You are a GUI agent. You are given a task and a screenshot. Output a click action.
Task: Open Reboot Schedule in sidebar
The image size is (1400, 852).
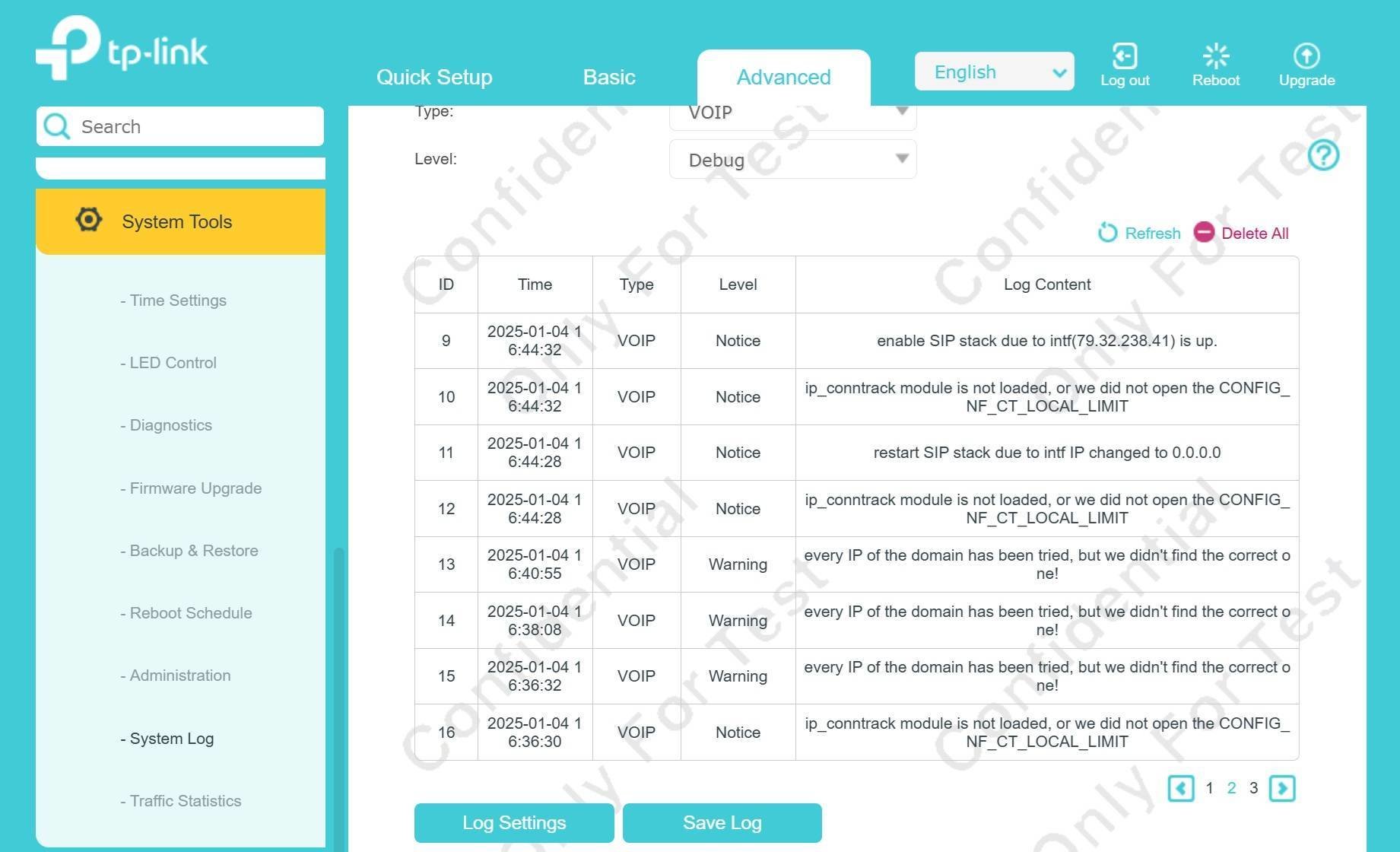[x=186, y=613]
